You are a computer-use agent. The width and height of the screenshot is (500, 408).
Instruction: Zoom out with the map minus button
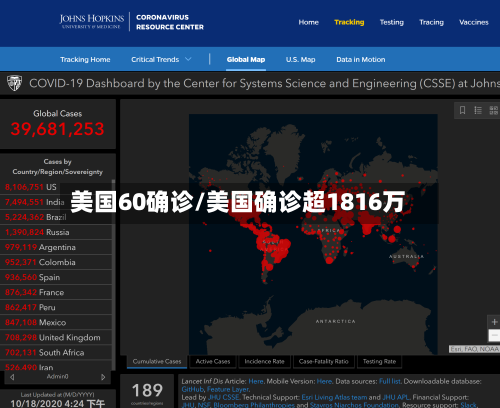494,335
